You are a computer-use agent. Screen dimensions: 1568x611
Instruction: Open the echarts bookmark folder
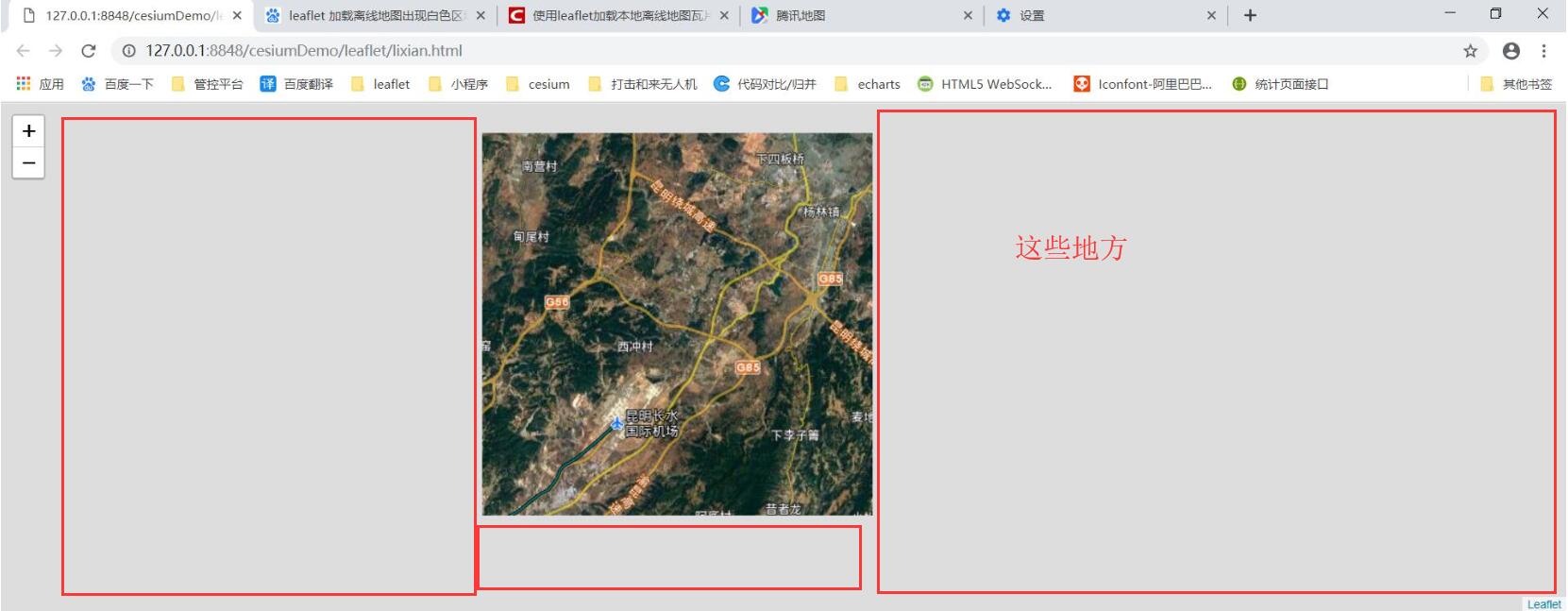click(x=868, y=84)
